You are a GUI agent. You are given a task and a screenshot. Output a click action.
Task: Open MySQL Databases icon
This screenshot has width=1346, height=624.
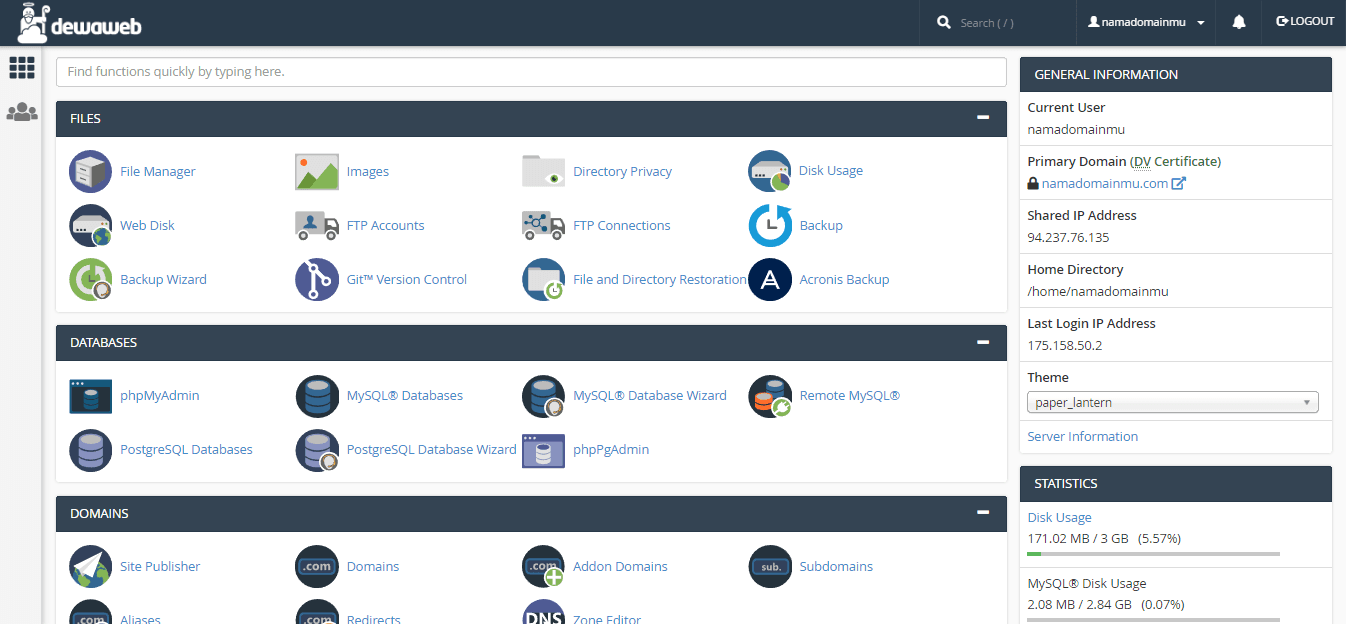coord(317,395)
